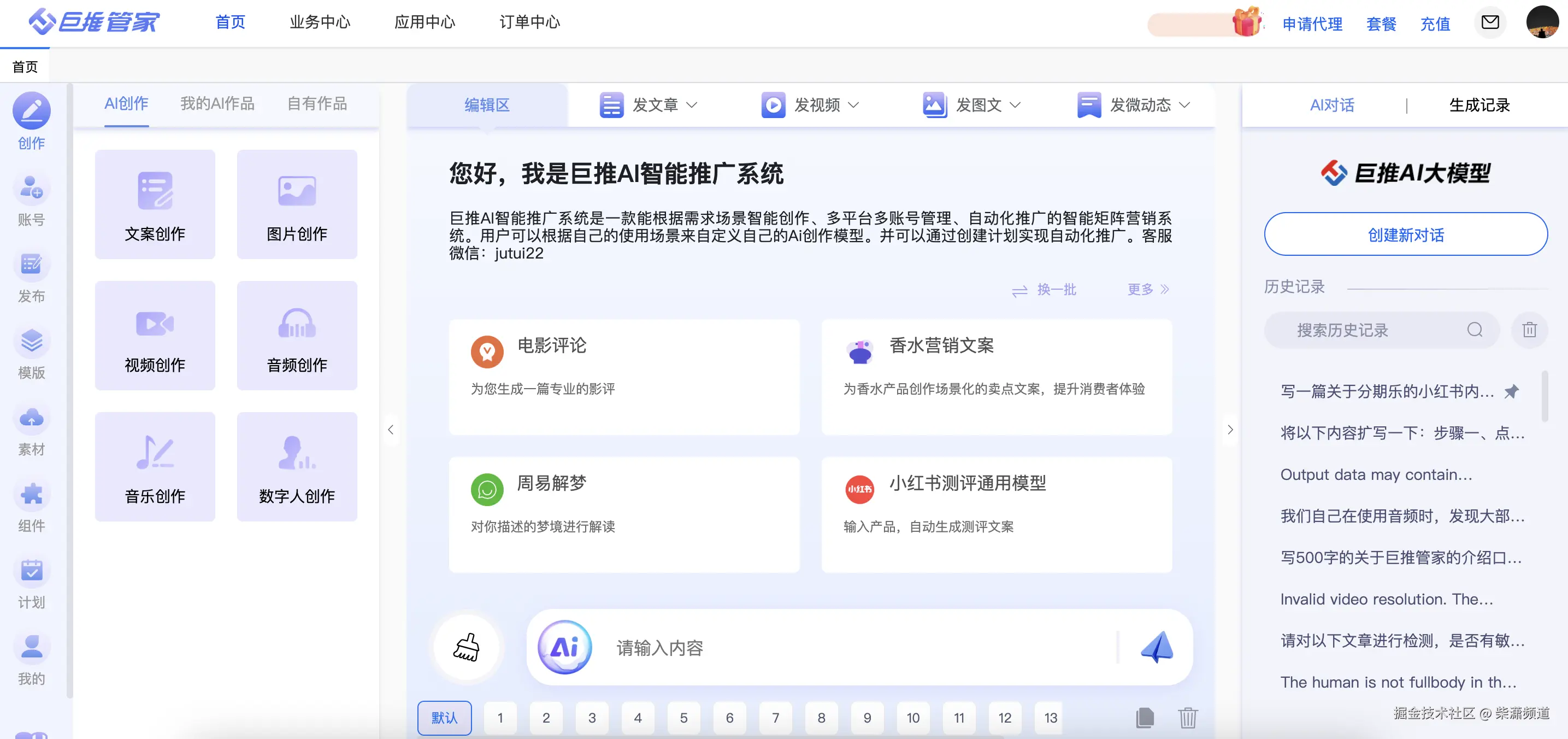Expand the 发文章 dropdown
This screenshot has width=1568, height=739.
tap(649, 105)
